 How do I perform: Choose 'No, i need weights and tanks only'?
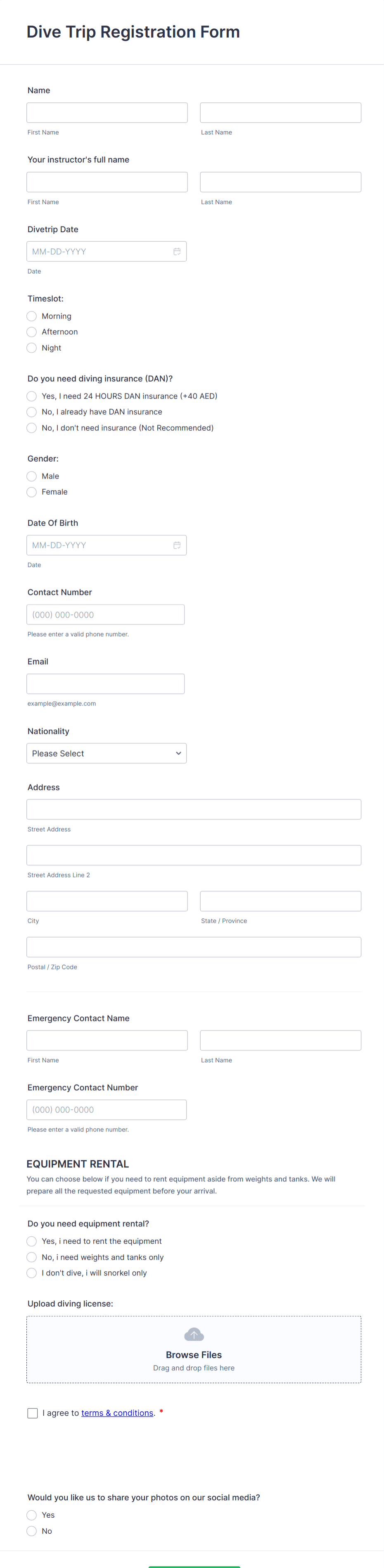(x=31, y=1257)
